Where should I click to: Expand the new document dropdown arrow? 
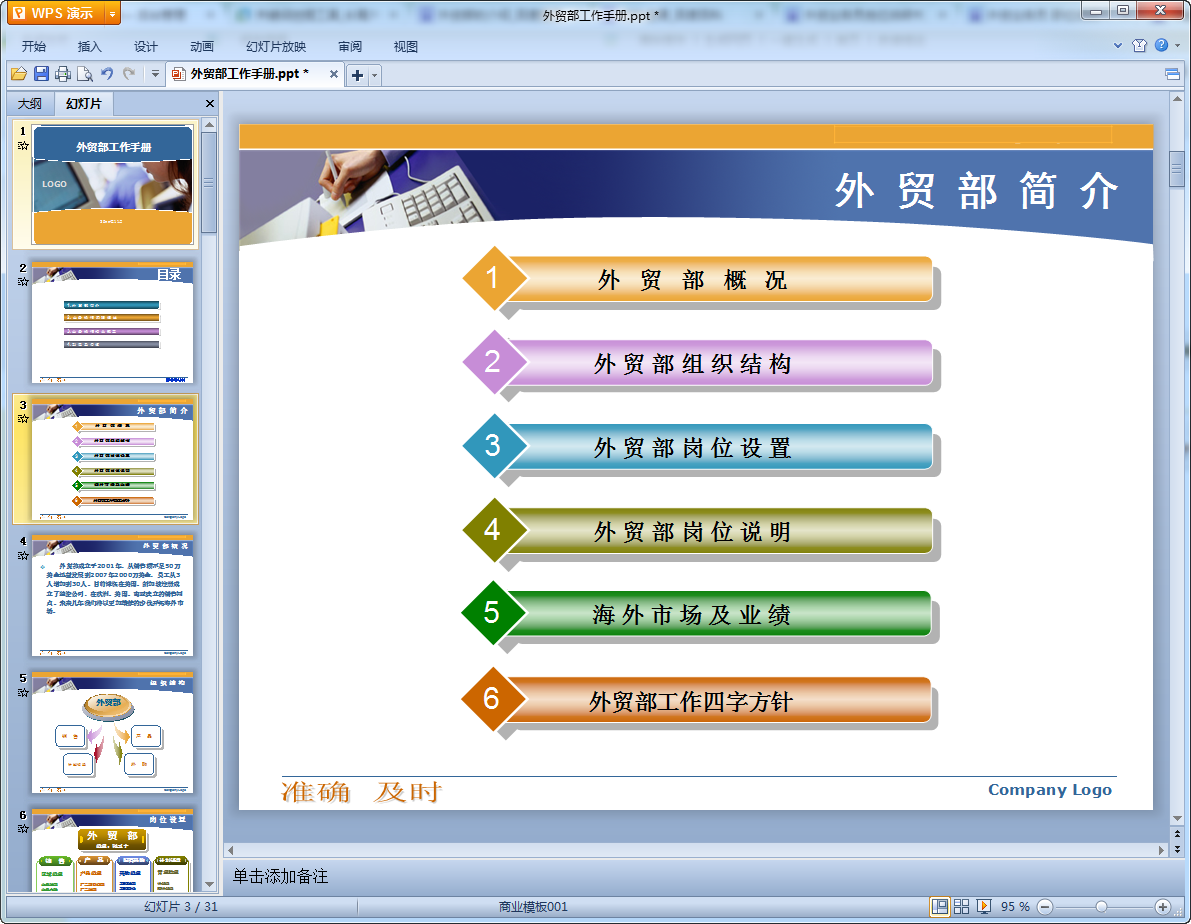click(x=374, y=74)
